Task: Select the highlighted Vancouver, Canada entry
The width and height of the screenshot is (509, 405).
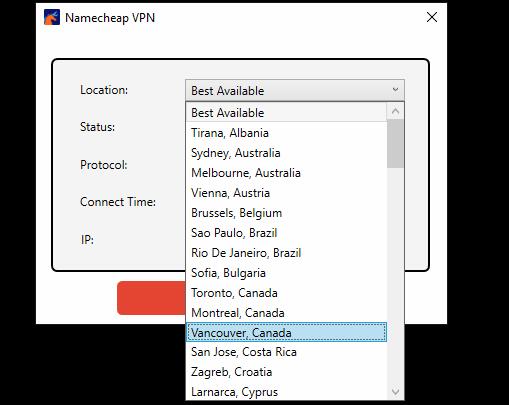Action: [x=286, y=332]
